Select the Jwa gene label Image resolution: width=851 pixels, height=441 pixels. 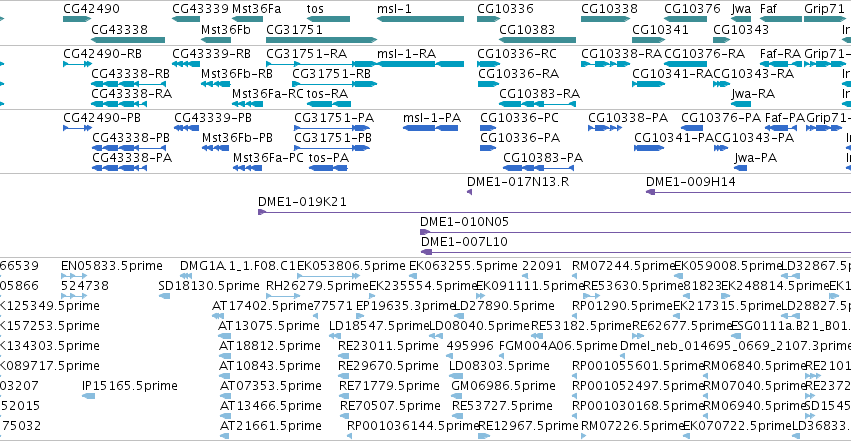coord(741,9)
